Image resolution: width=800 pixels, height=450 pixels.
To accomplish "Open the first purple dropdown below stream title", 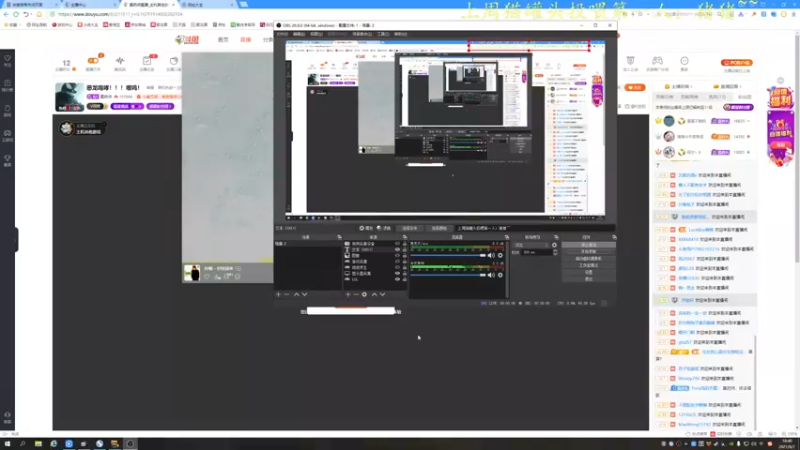I will (x=127, y=106).
